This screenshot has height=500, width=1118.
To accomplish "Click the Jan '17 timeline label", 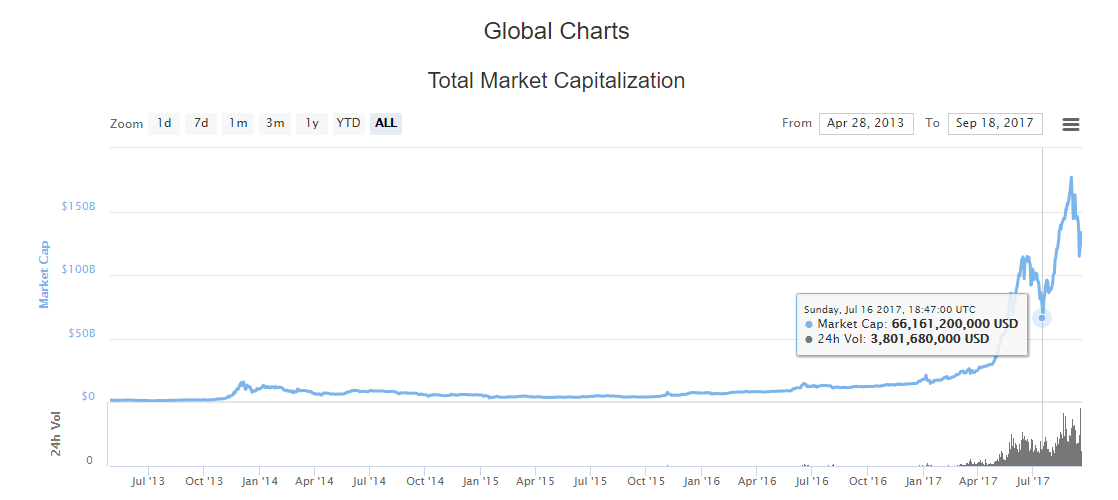I will 923,481.
